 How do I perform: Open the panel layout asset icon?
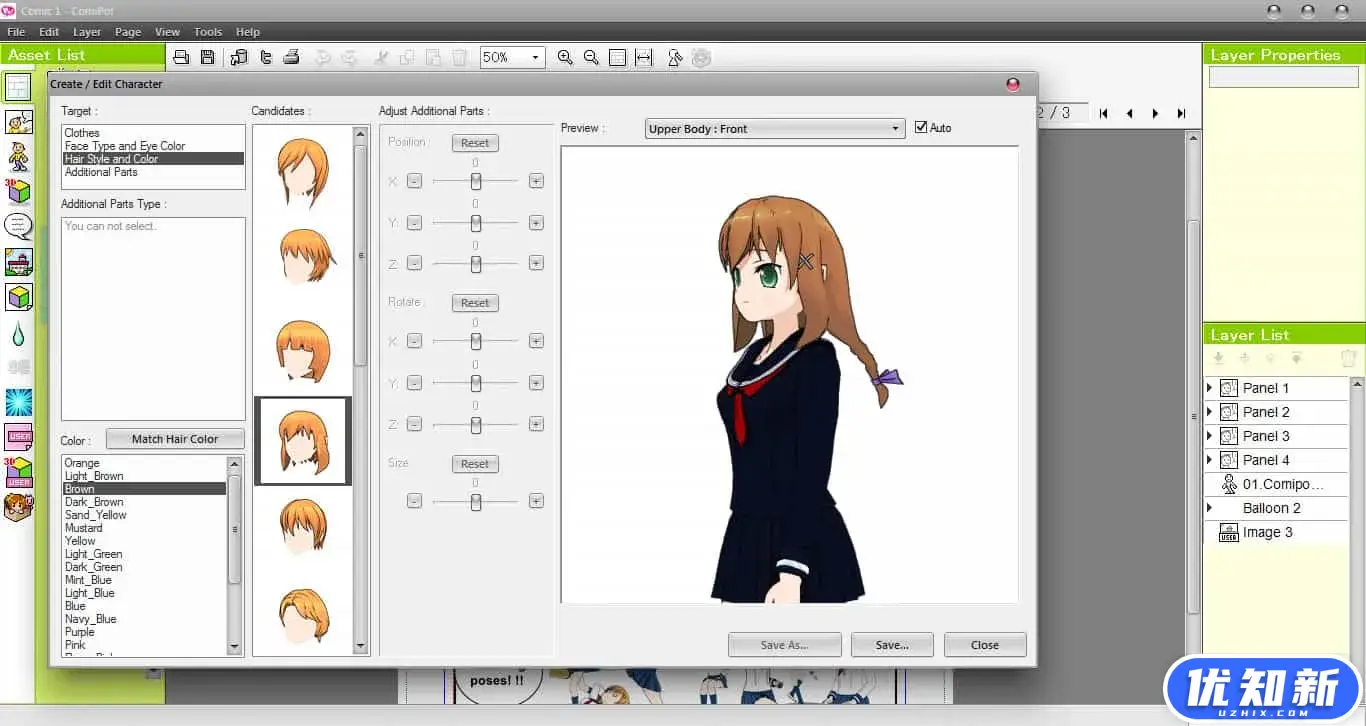pos(18,88)
